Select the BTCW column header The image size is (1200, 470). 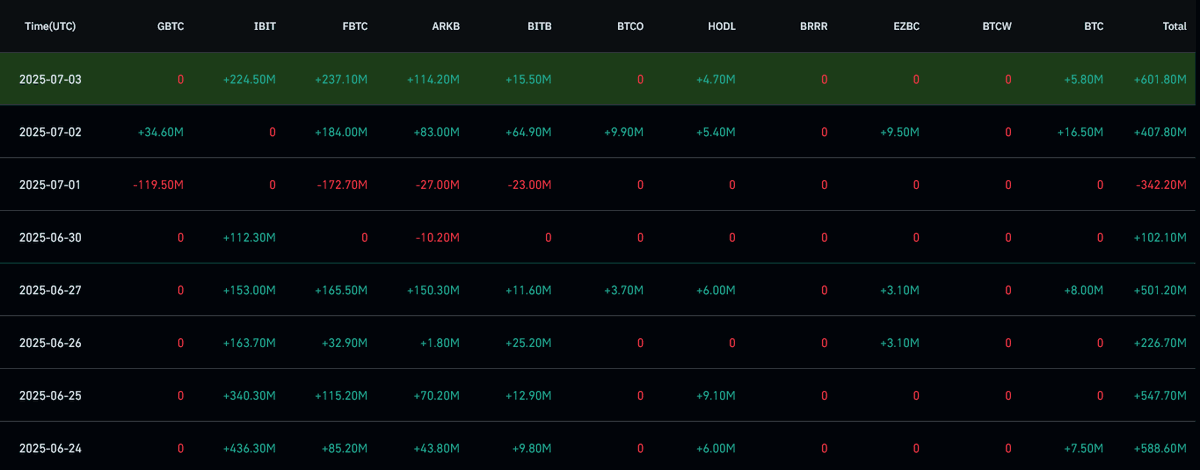tap(997, 26)
